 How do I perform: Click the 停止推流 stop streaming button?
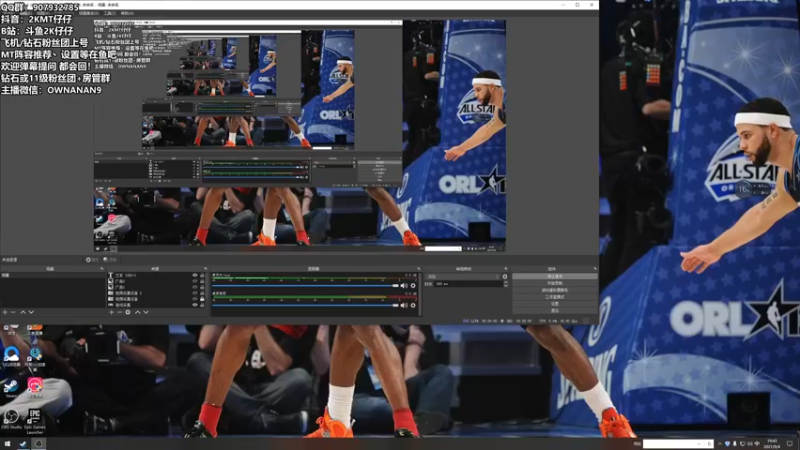(555, 277)
